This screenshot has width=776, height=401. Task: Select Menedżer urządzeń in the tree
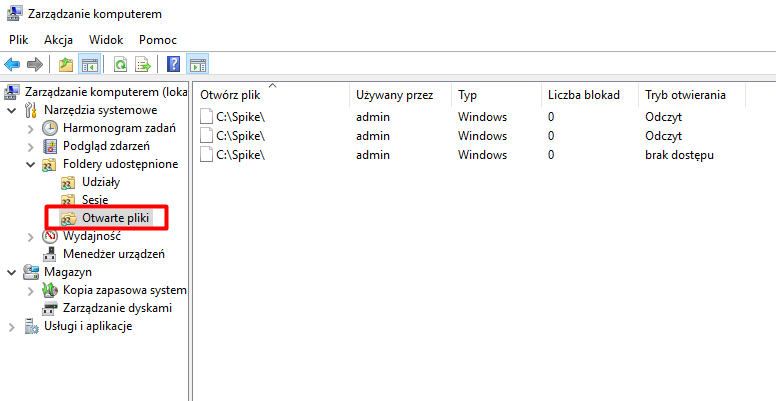(113, 254)
